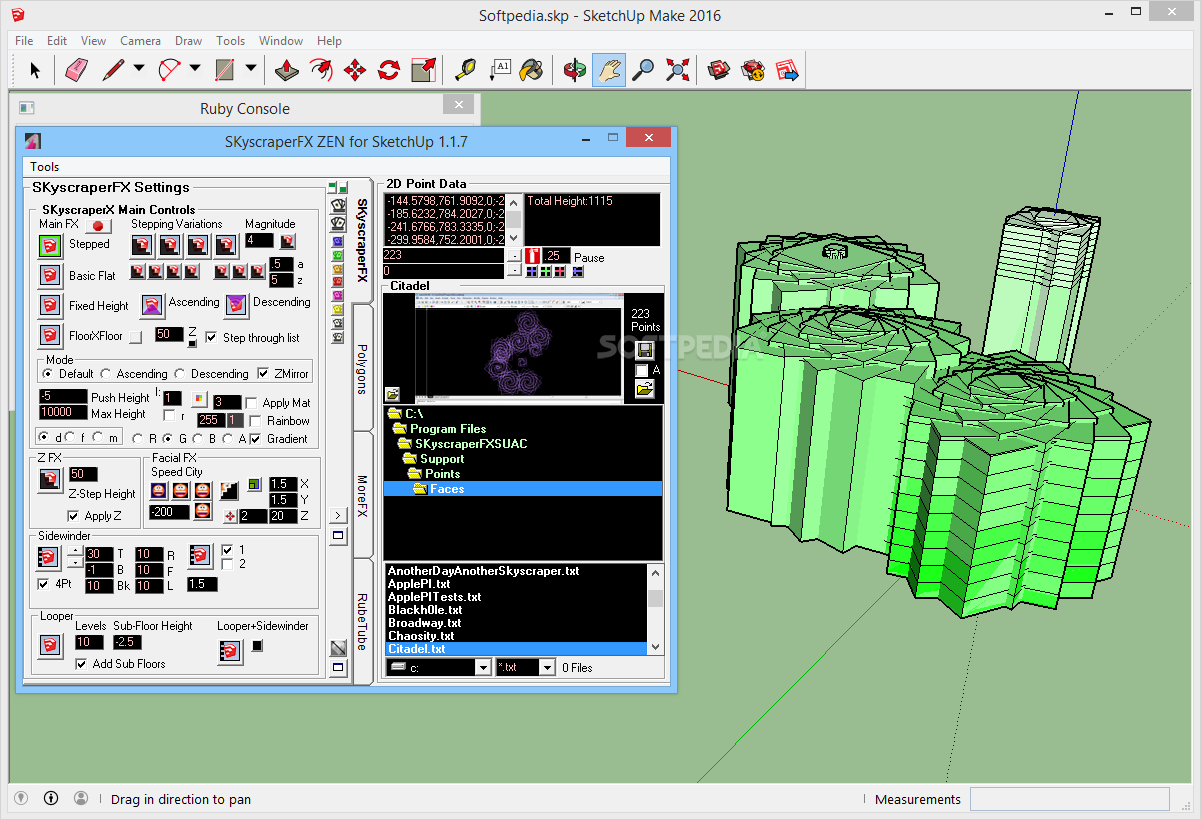
Task: Click the Descending FX icon
Action: 236,304
